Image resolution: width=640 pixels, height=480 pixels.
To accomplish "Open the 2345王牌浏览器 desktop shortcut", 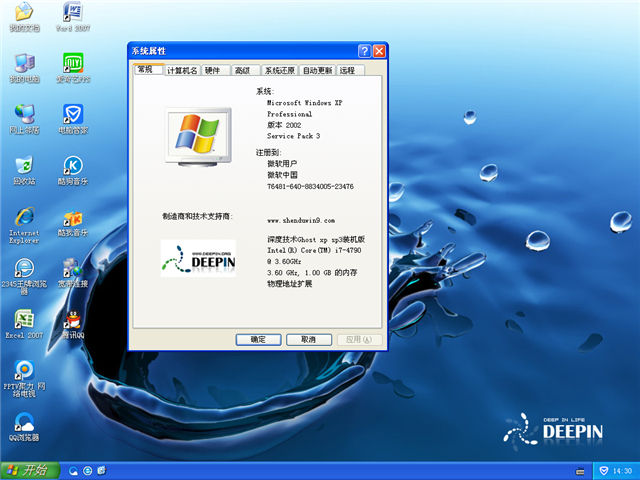I will point(24,276).
